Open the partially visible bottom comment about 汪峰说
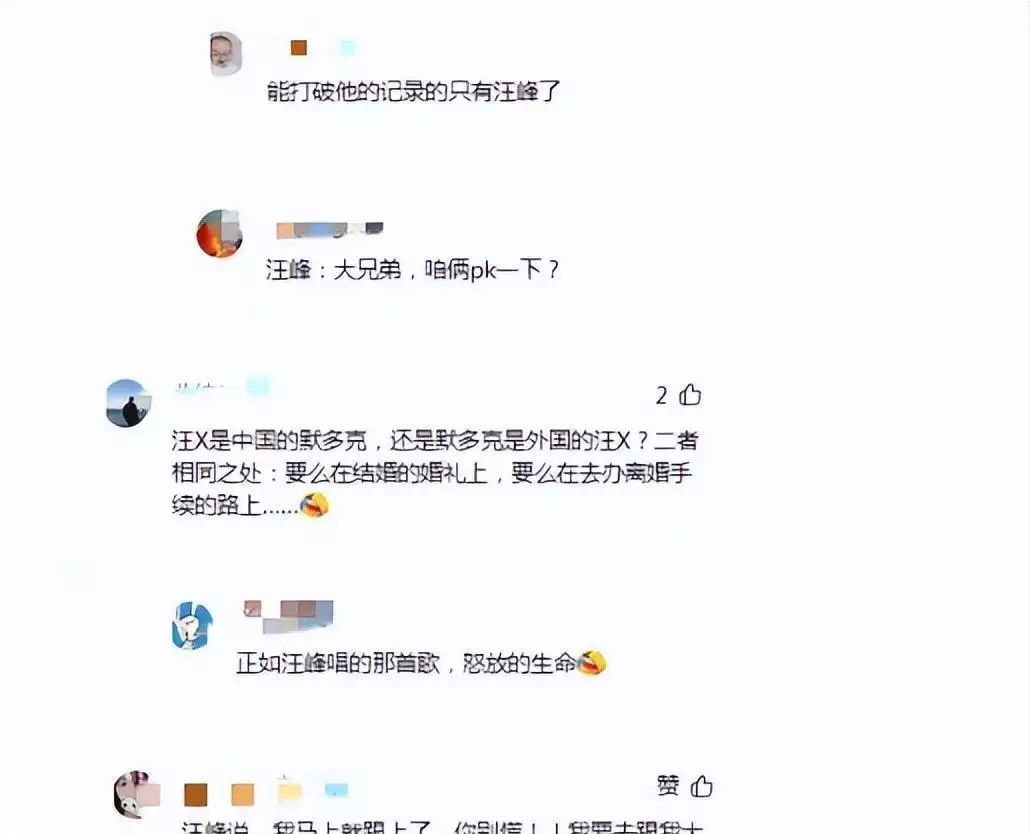This screenshot has height=834, width=1030. coord(441,827)
